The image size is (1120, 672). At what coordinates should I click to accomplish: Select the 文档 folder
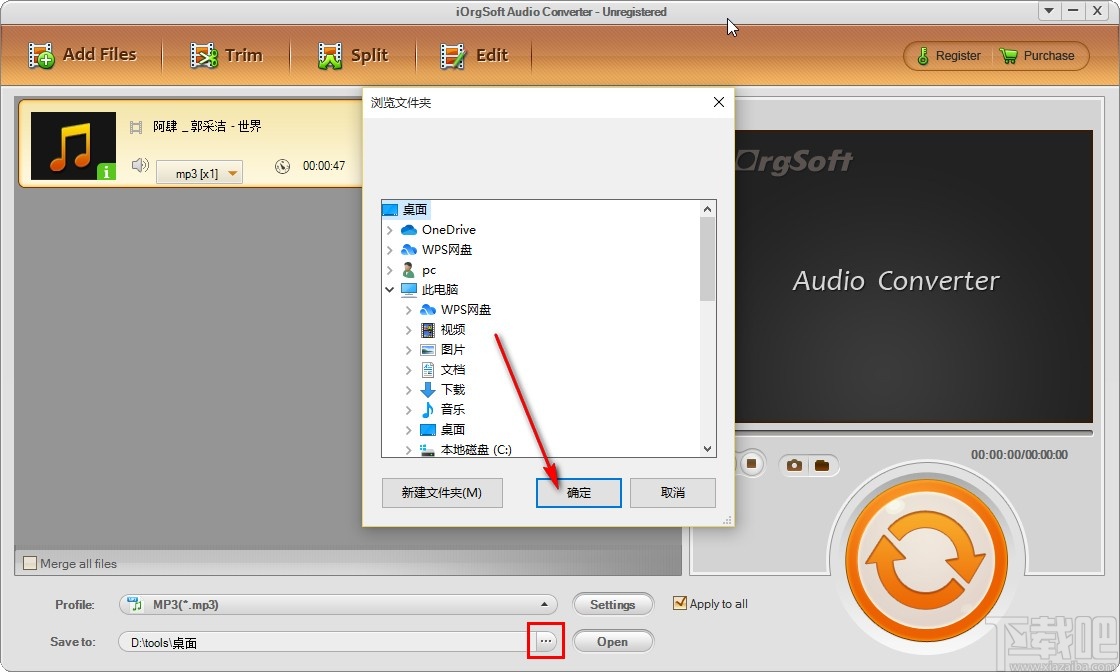[452, 369]
